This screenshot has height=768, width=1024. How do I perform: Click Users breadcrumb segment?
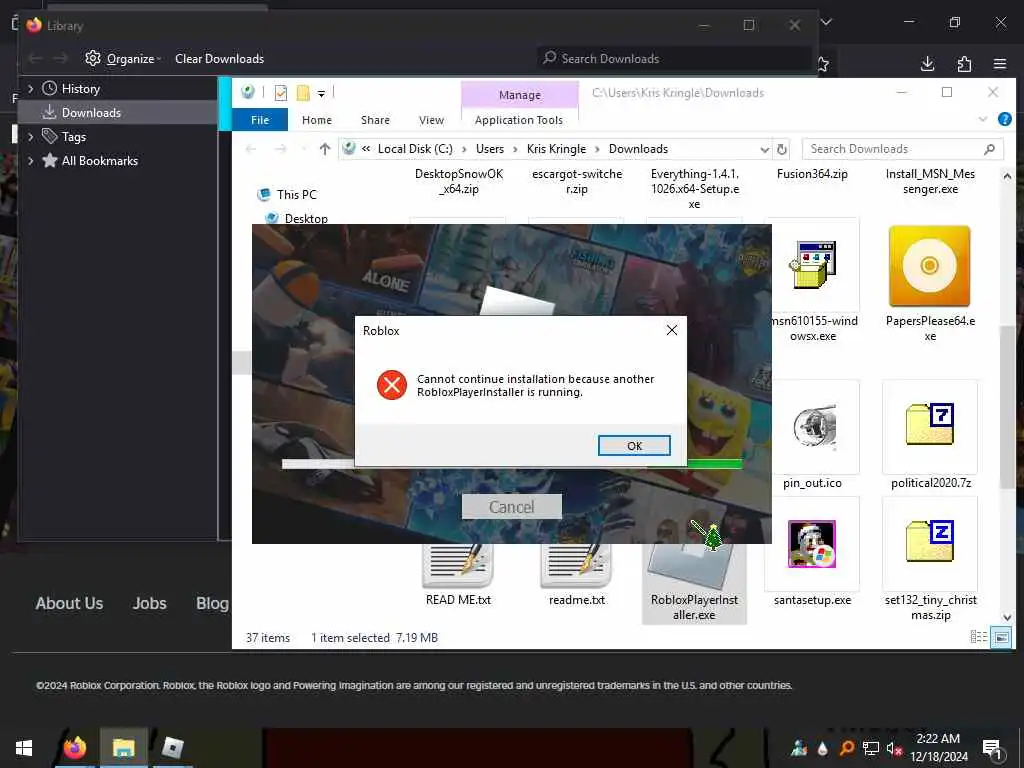coord(490,149)
